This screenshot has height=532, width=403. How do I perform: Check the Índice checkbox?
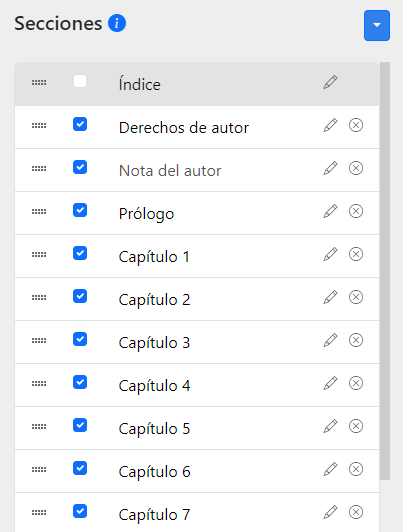pos(80,81)
